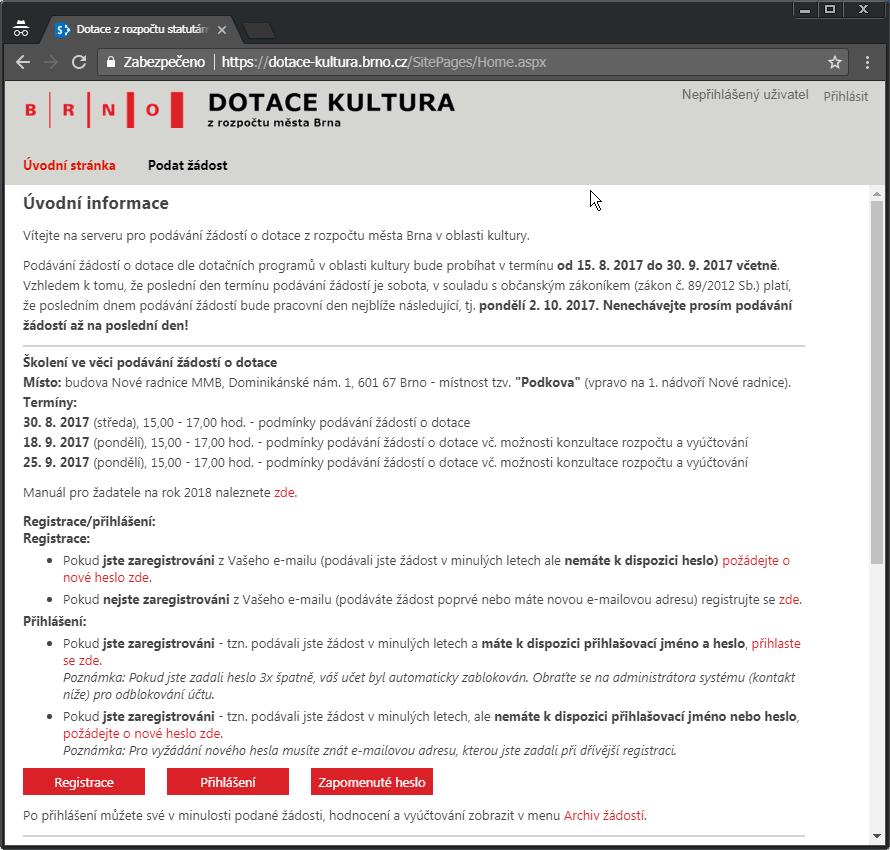
Task: Close the browser window
Action: [x=863, y=10]
